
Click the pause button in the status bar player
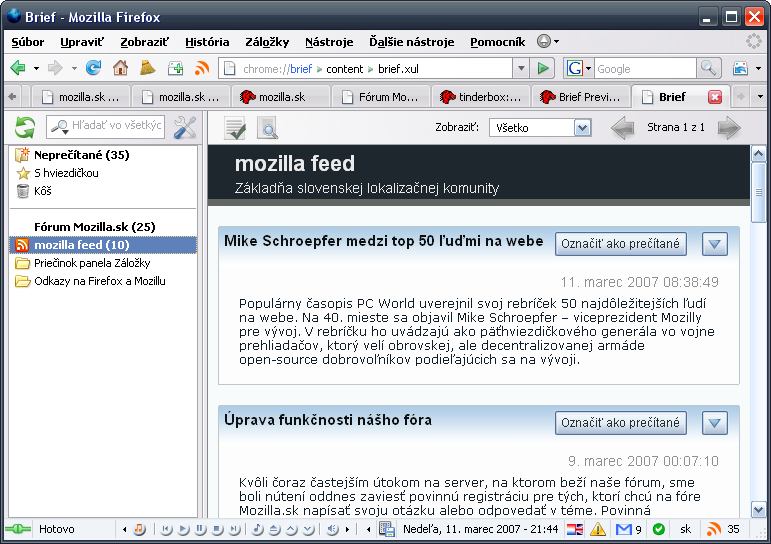(200, 529)
